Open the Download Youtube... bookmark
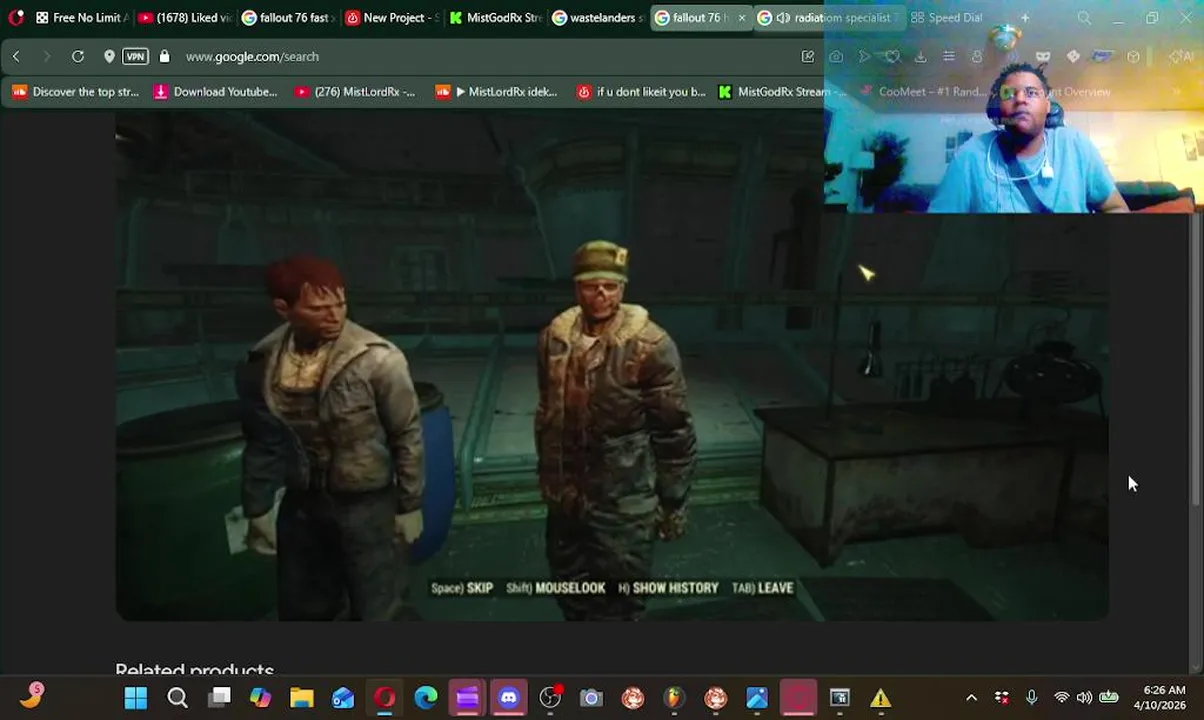 [x=215, y=92]
